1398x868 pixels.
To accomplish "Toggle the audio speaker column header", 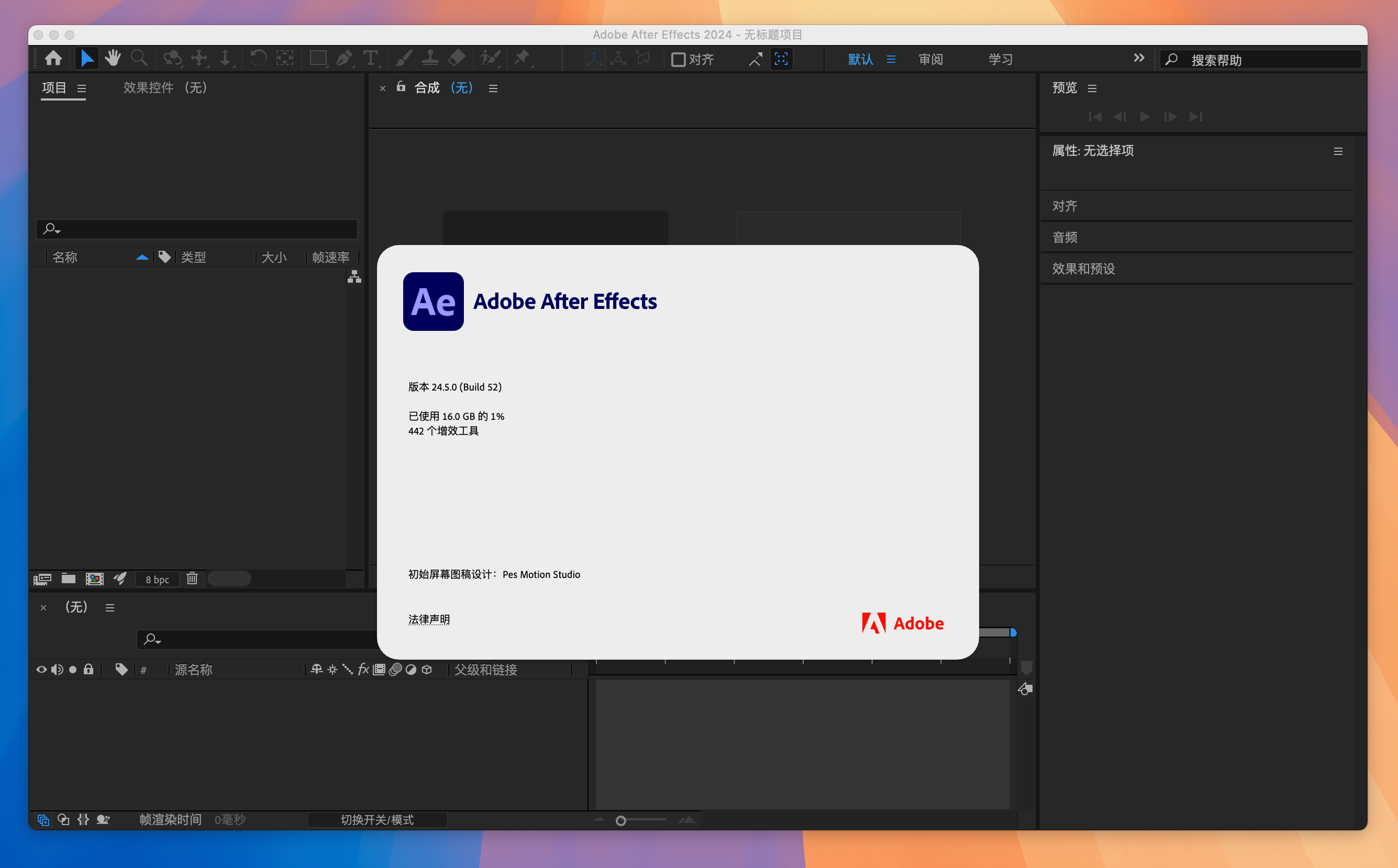I will (57, 670).
